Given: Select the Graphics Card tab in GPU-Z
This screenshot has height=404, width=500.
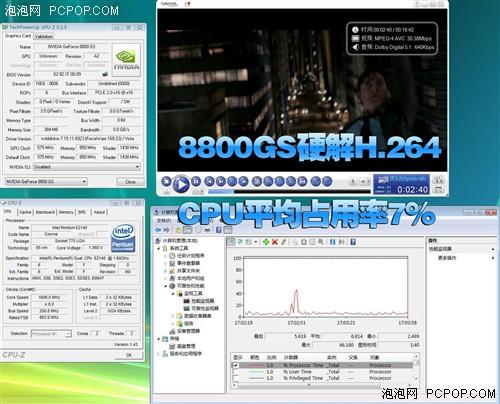Looking at the screenshot, I should 18,36.
